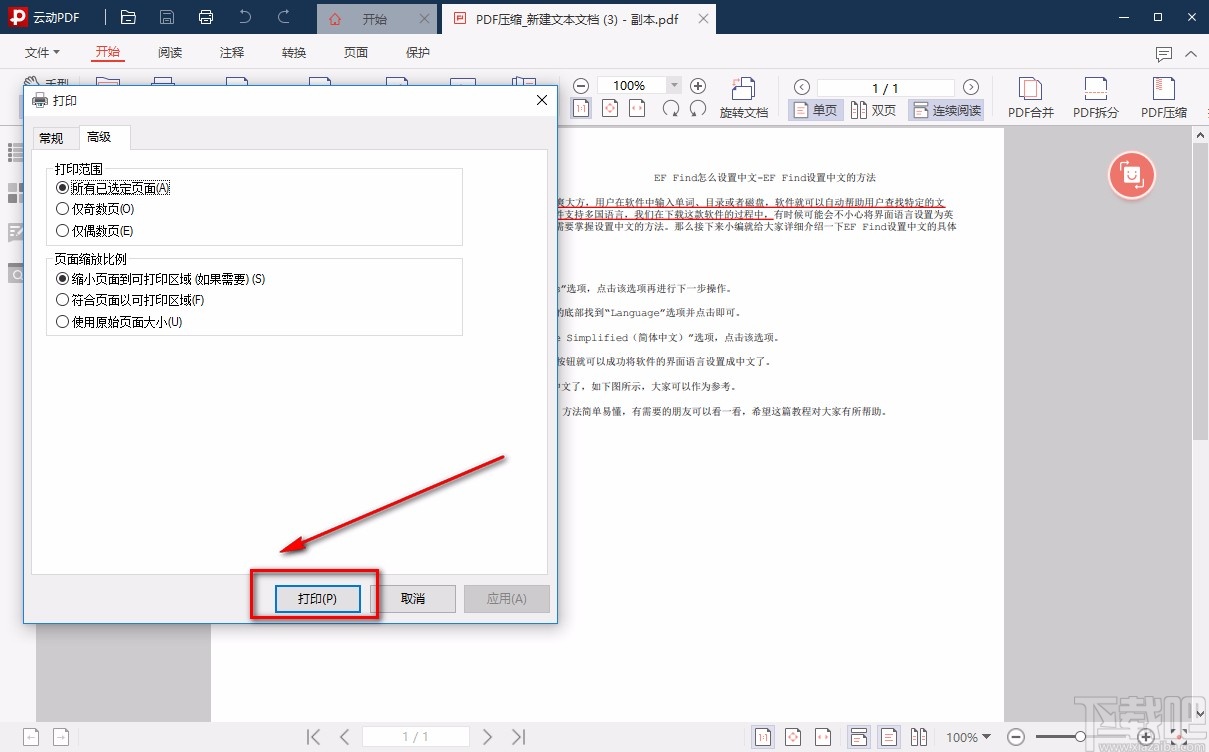Toggle continuous view icon in bottom bar
The width and height of the screenshot is (1209, 752).
858,737
